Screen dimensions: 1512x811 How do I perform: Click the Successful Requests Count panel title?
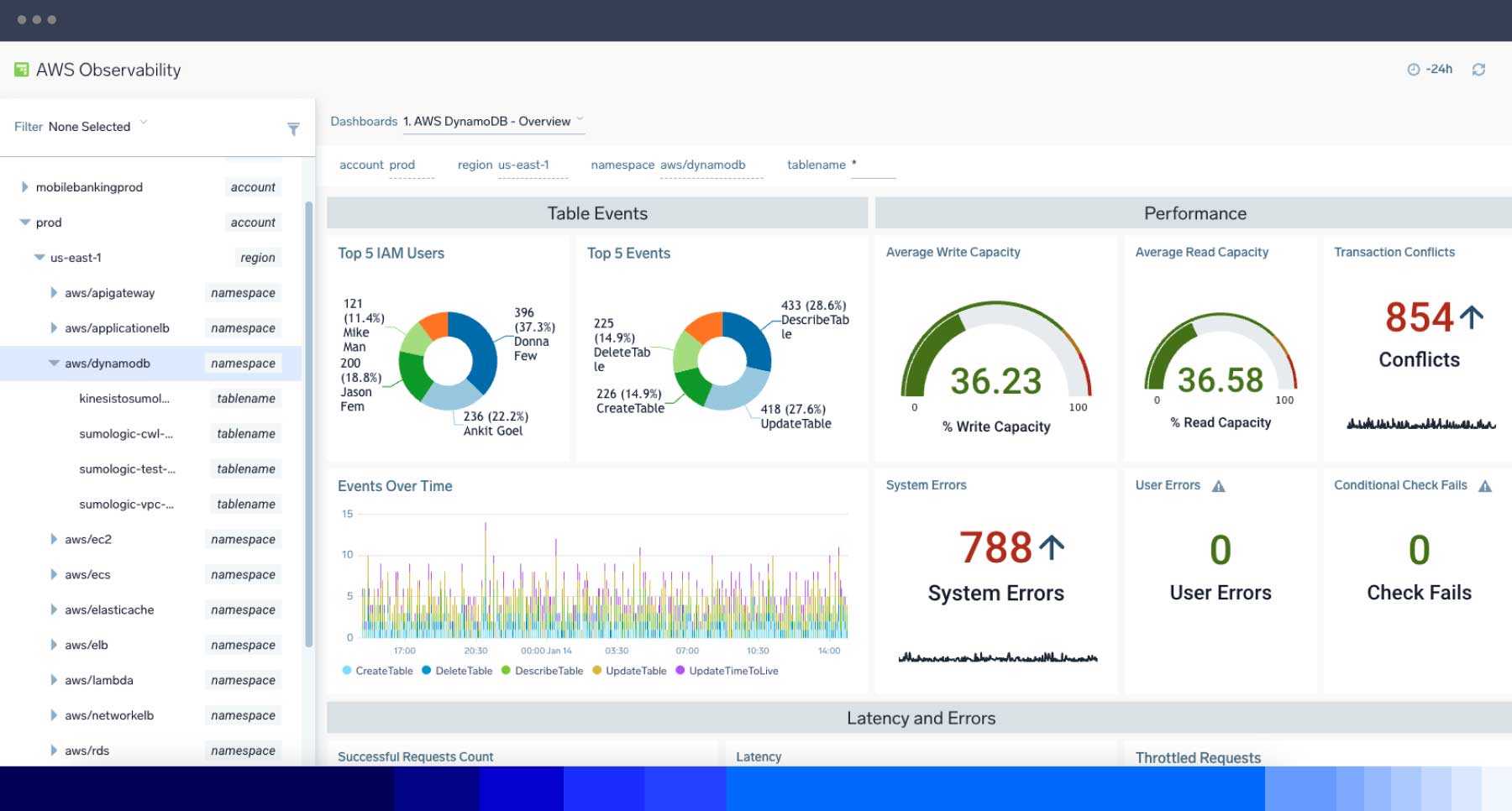tap(416, 756)
